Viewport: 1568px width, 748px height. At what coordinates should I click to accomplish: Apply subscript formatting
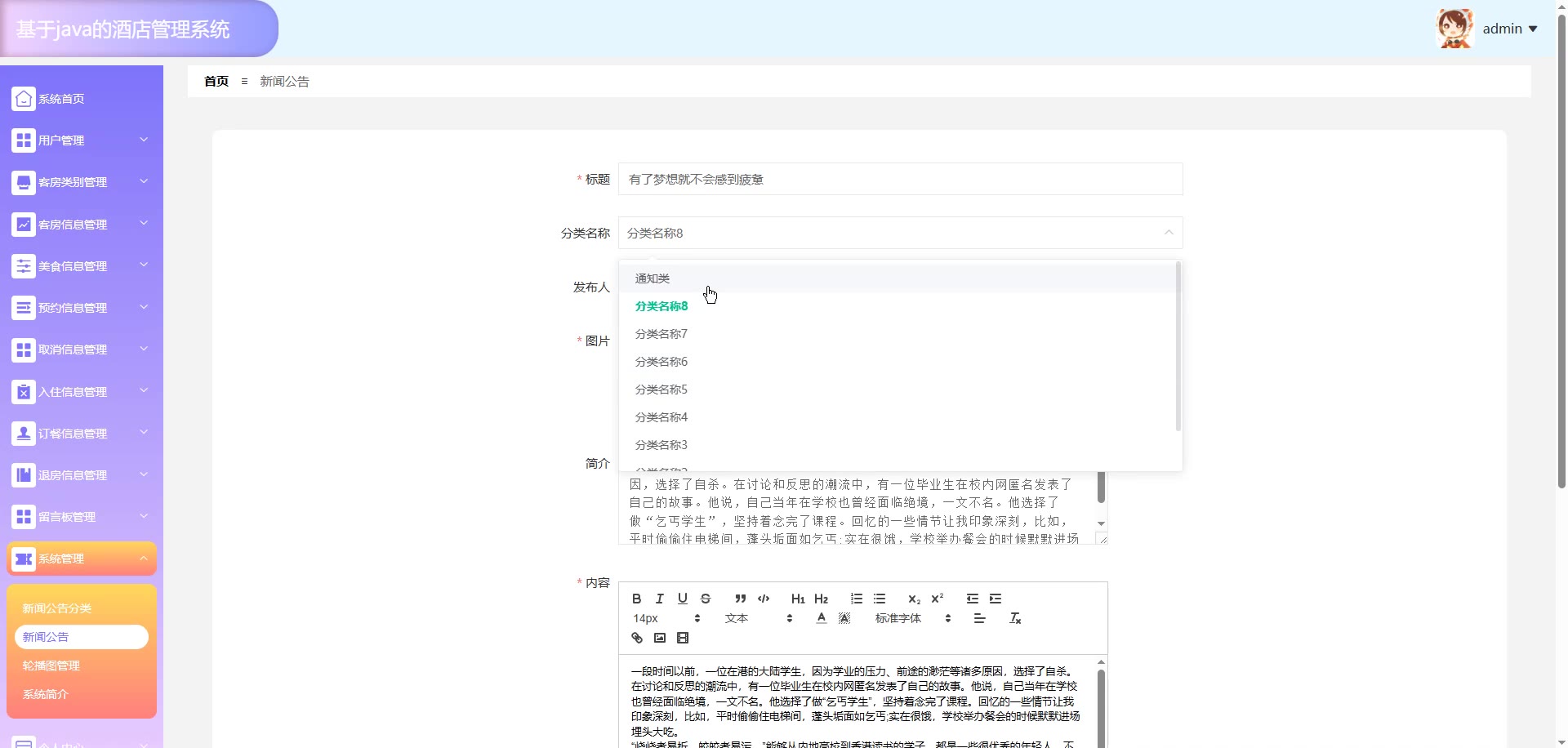[x=915, y=599]
